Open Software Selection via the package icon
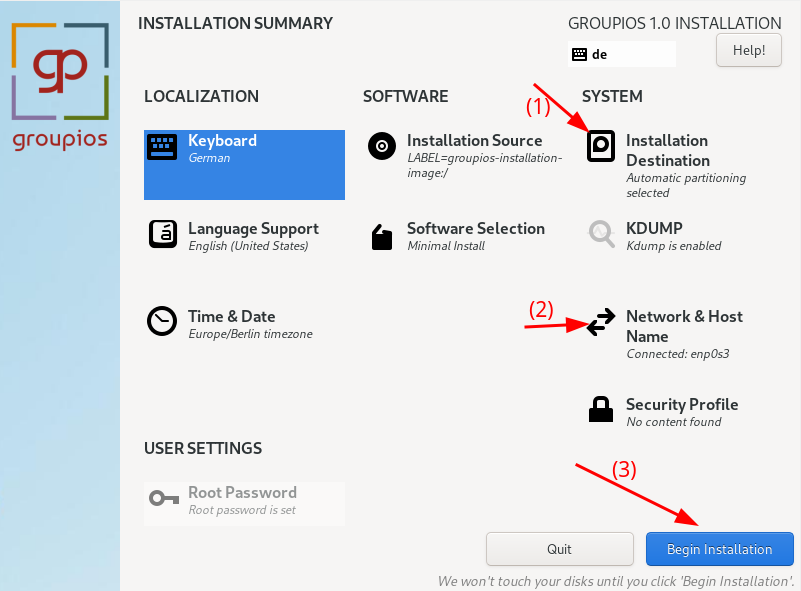 click(x=381, y=237)
